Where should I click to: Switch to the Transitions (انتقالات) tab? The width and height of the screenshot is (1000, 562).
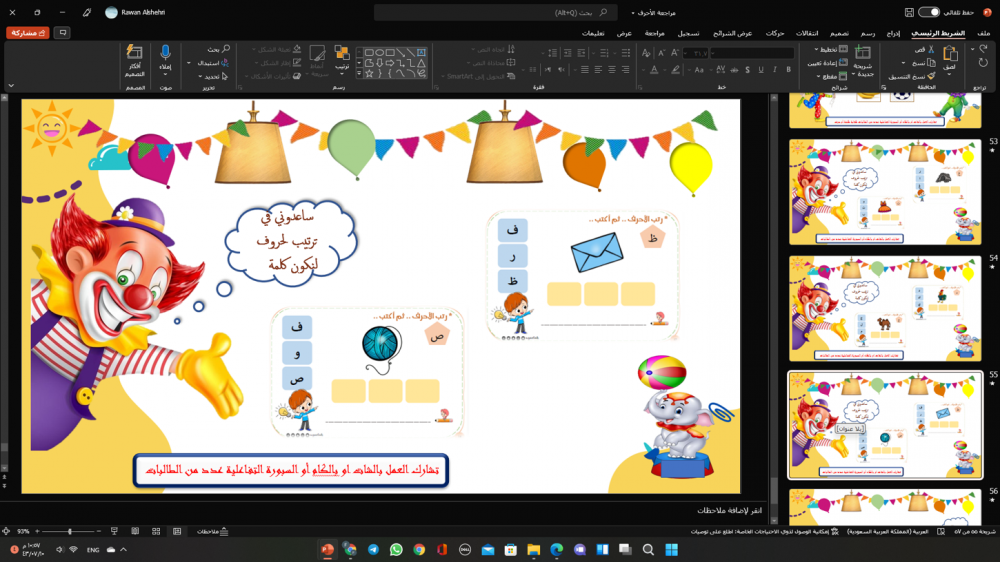point(807,33)
